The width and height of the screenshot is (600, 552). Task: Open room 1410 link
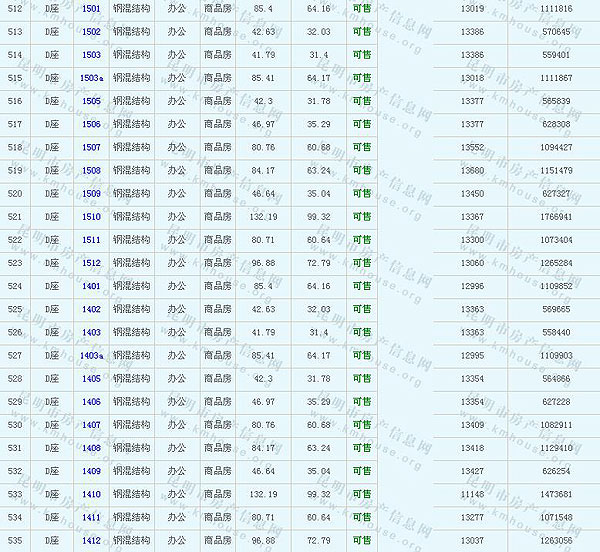(91, 494)
